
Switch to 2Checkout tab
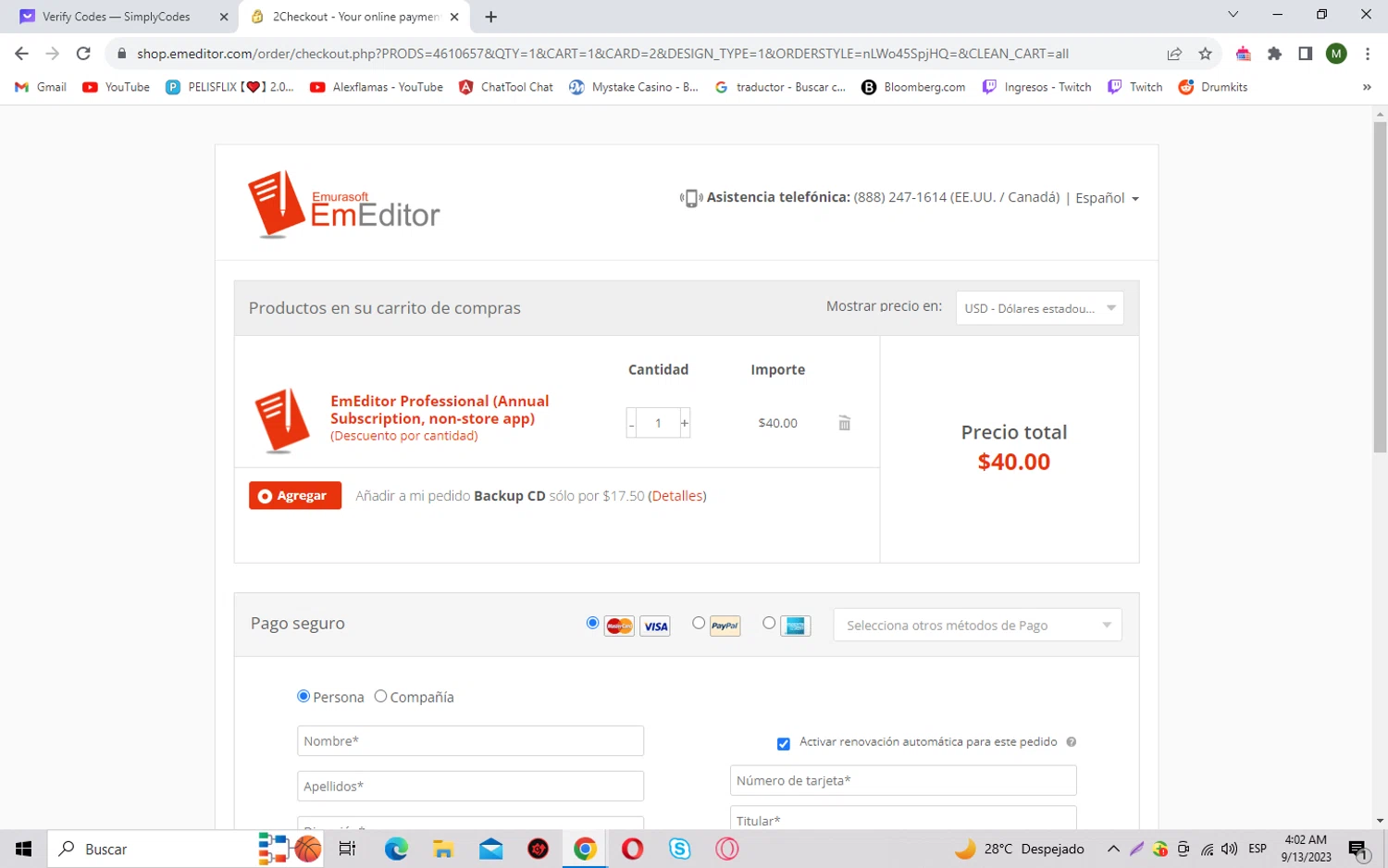coord(355,17)
